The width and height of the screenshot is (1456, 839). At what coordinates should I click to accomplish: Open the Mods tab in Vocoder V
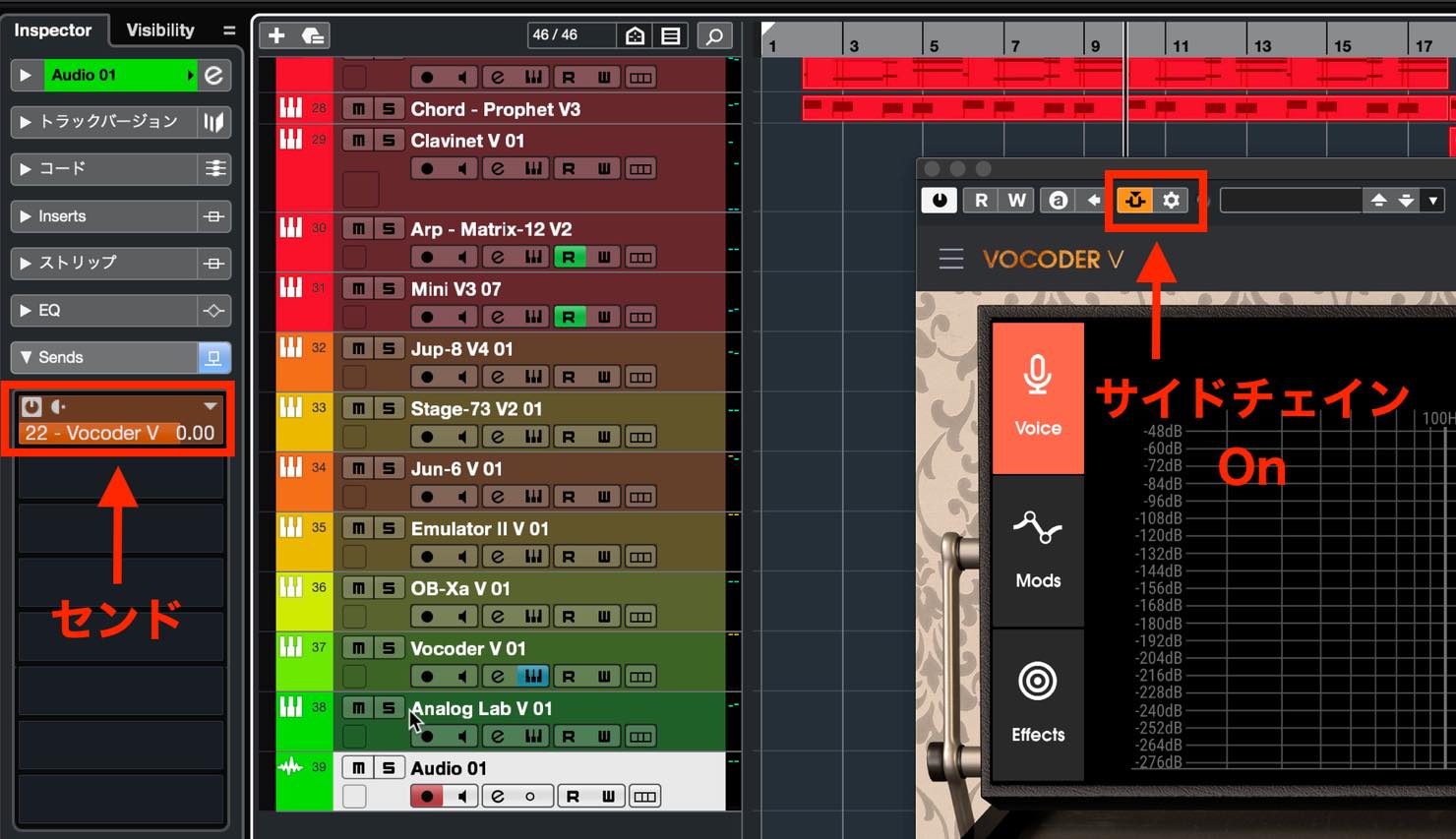coord(1038,551)
